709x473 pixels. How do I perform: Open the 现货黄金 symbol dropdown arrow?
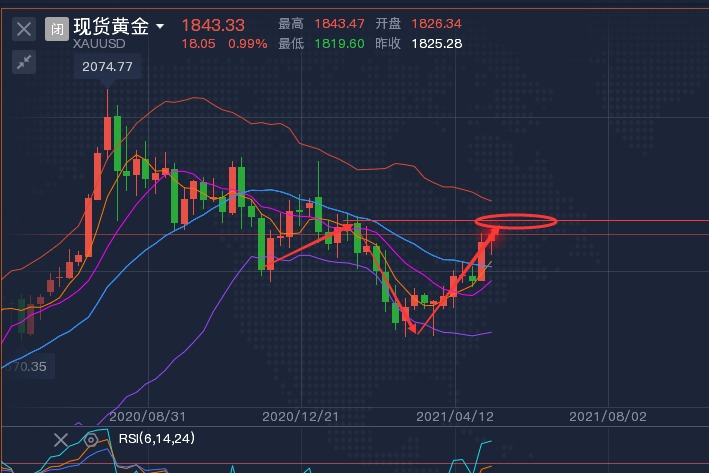(160, 26)
